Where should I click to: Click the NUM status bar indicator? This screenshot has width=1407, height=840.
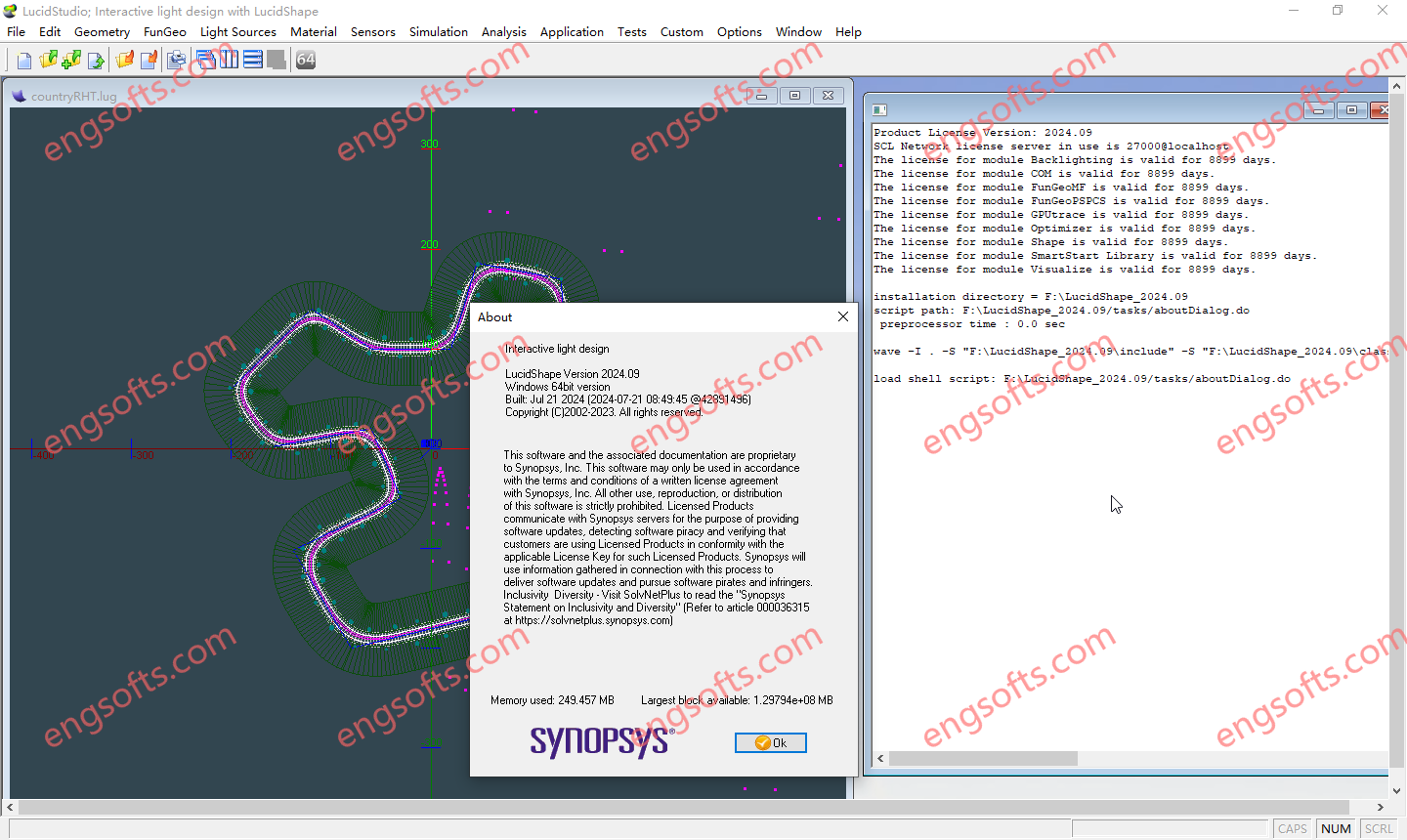(x=1336, y=828)
